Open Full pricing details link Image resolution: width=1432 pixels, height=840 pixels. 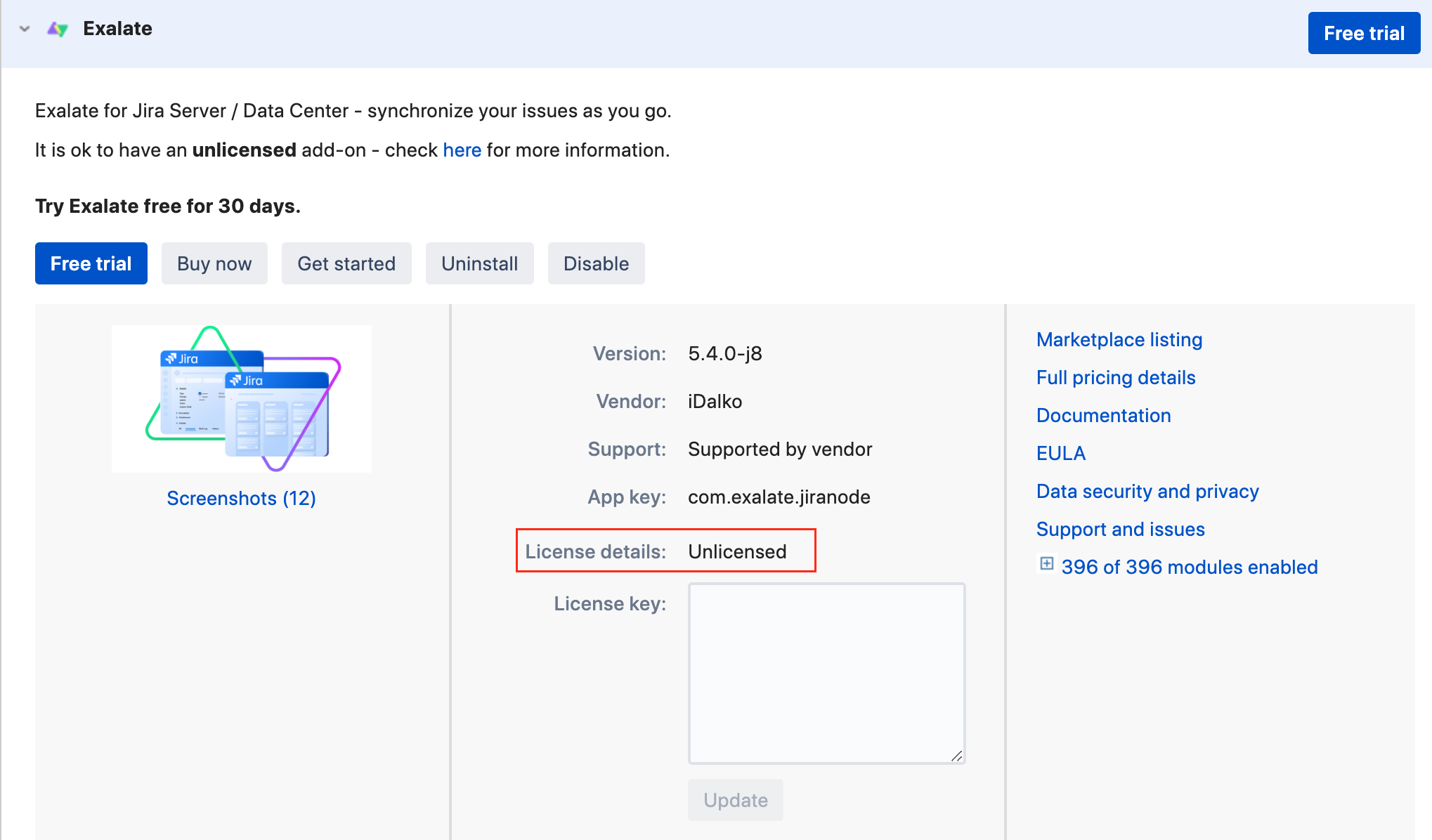coord(1116,378)
